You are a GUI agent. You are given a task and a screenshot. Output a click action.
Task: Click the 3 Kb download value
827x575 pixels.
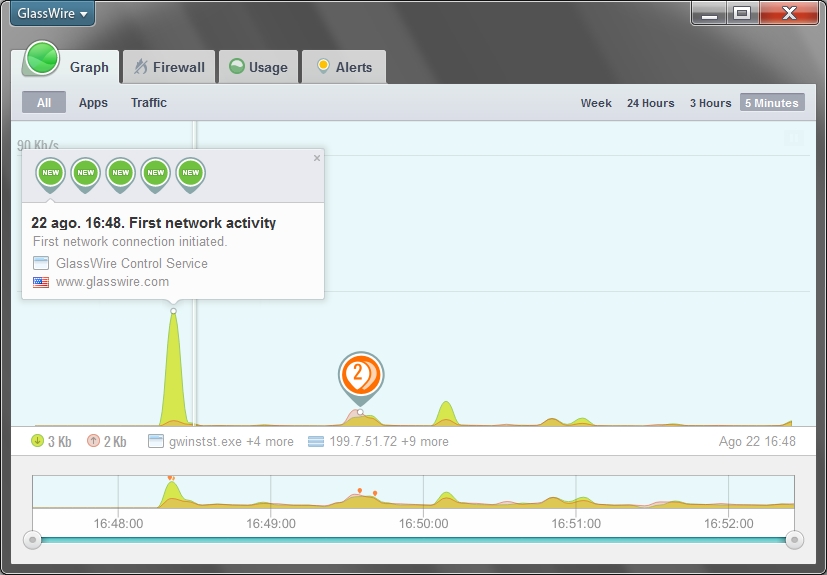point(60,442)
